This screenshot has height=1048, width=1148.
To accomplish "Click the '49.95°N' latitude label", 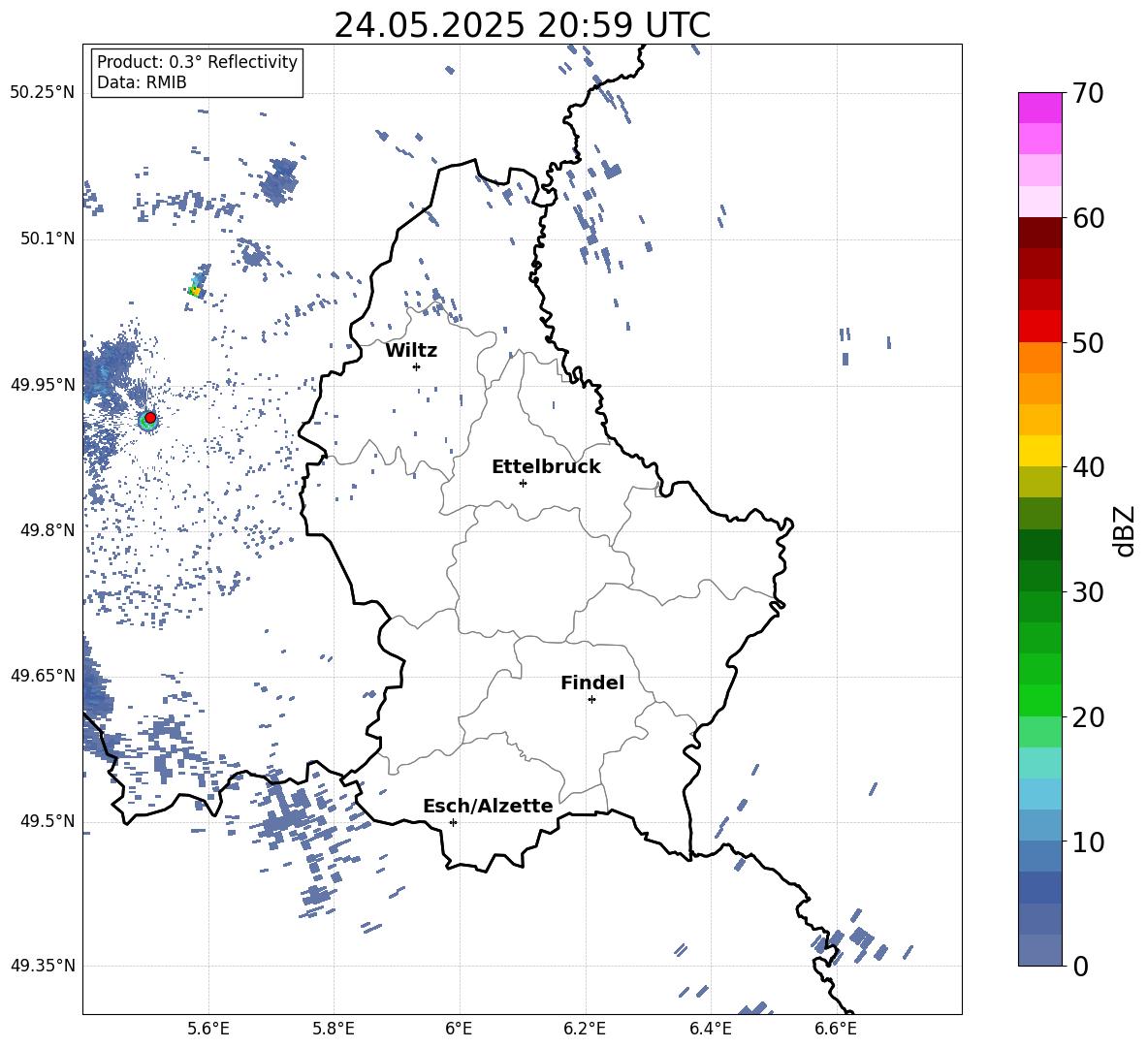I will 43,384.
